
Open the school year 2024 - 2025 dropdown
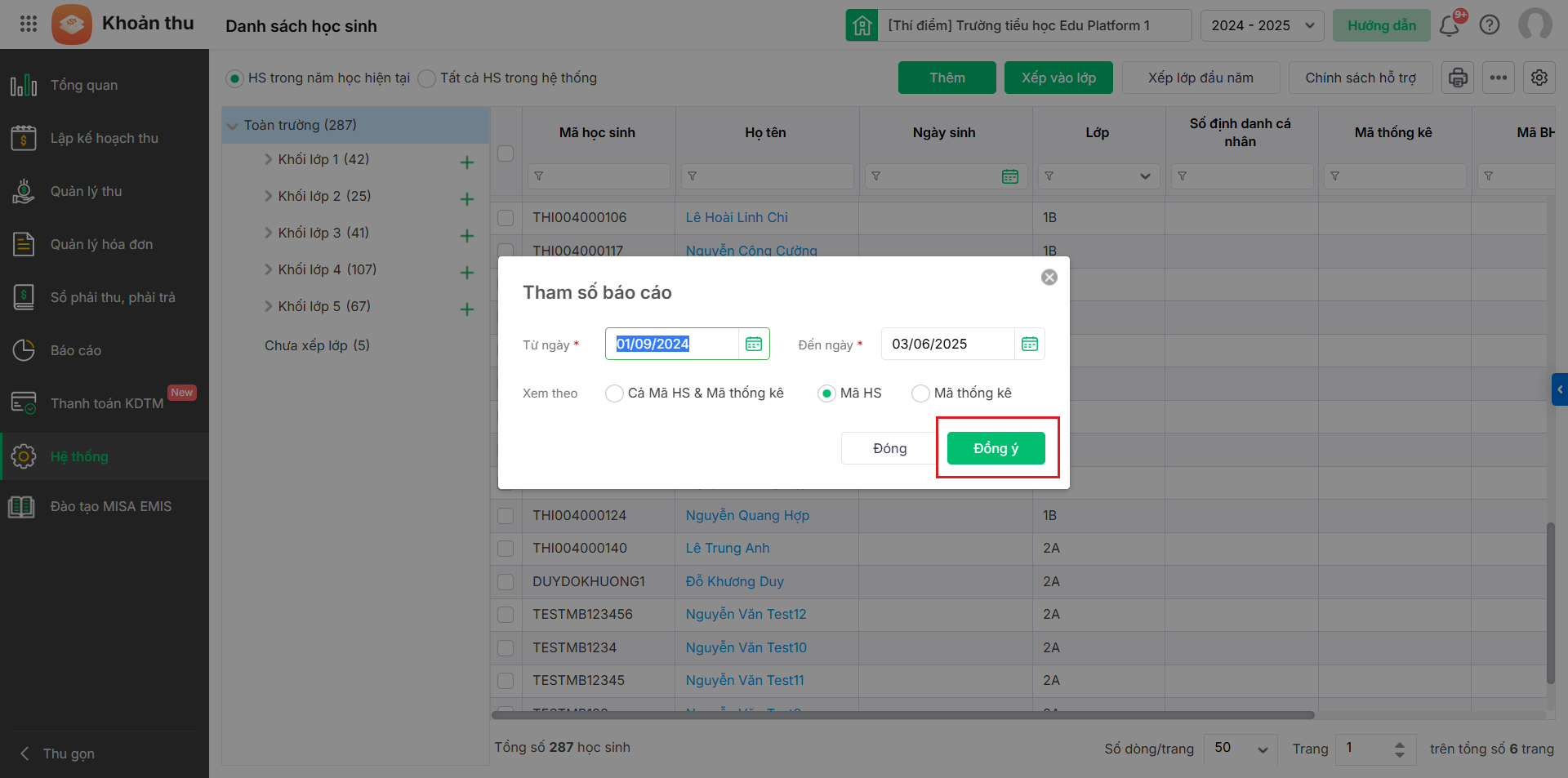1263,25
